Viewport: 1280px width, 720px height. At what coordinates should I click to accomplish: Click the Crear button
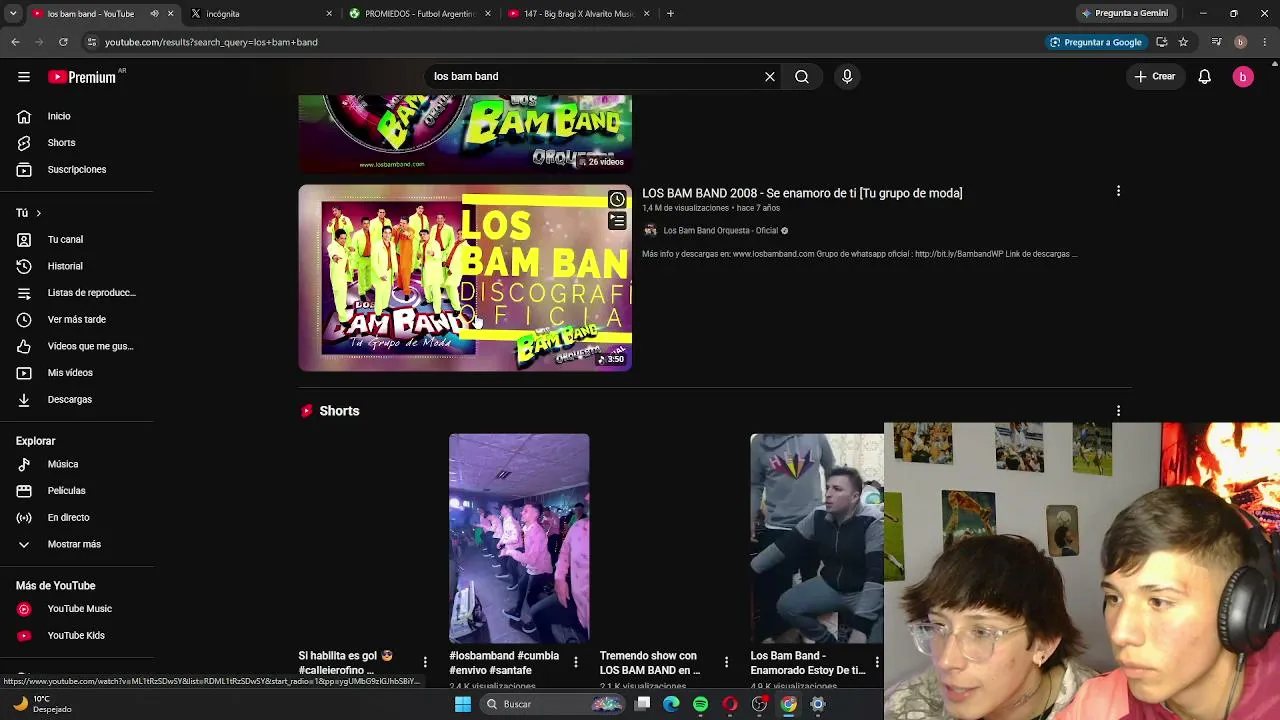click(x=1155, y=76)
